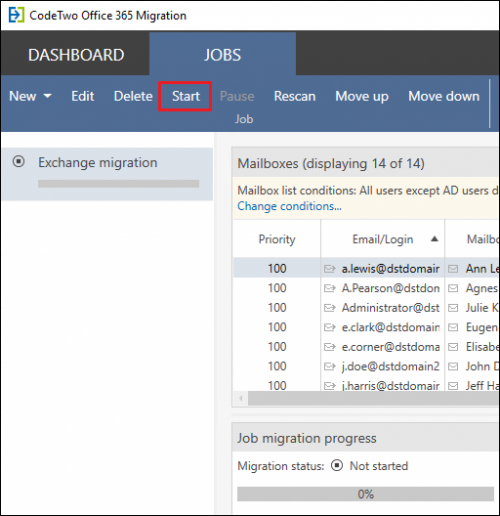
Task: Click the mailbox list horizontal scrollbar
Action: (373, 398)
